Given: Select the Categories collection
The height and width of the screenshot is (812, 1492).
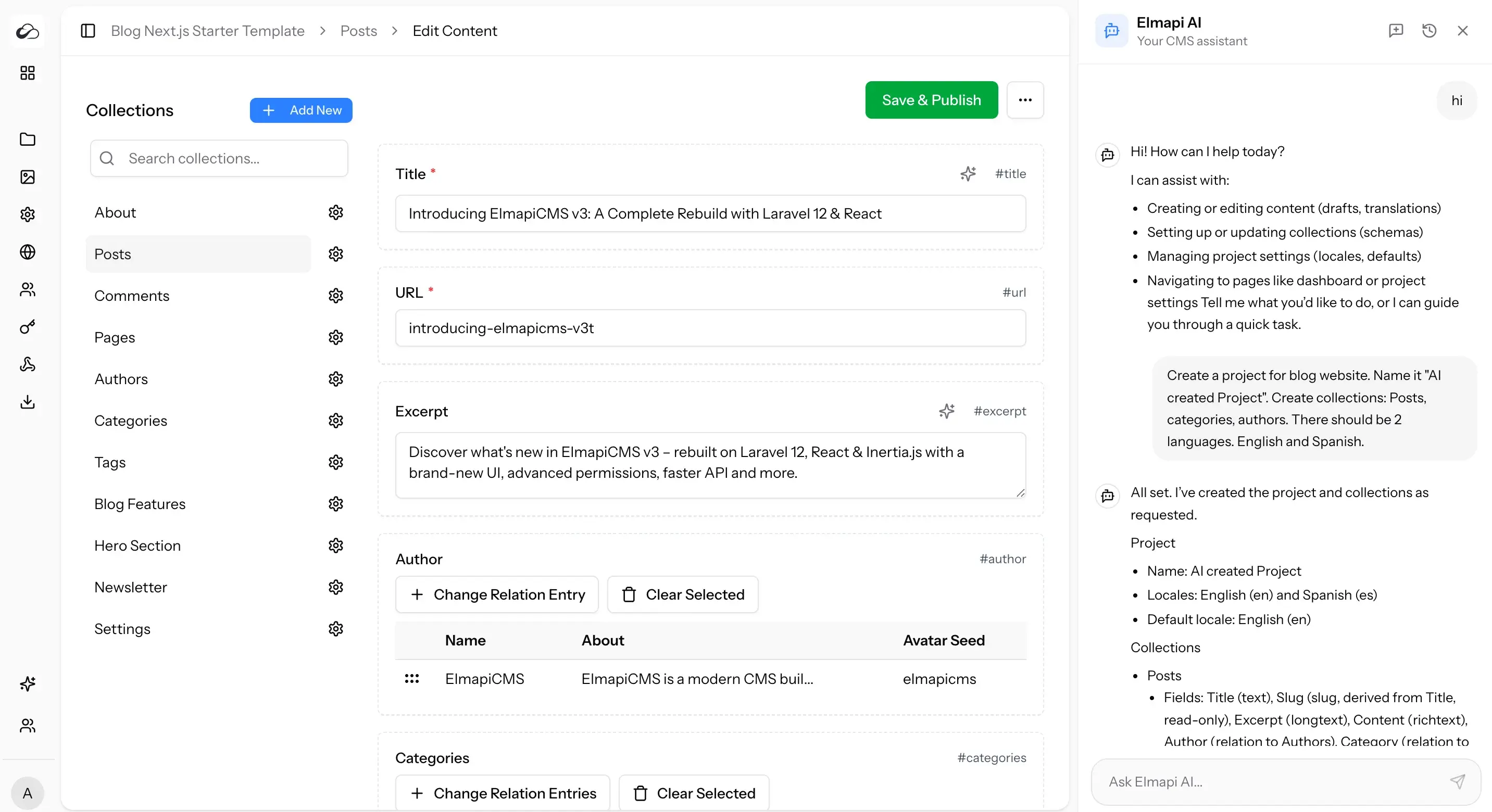Looking at the screenshot, I should (x=198, y=421).
